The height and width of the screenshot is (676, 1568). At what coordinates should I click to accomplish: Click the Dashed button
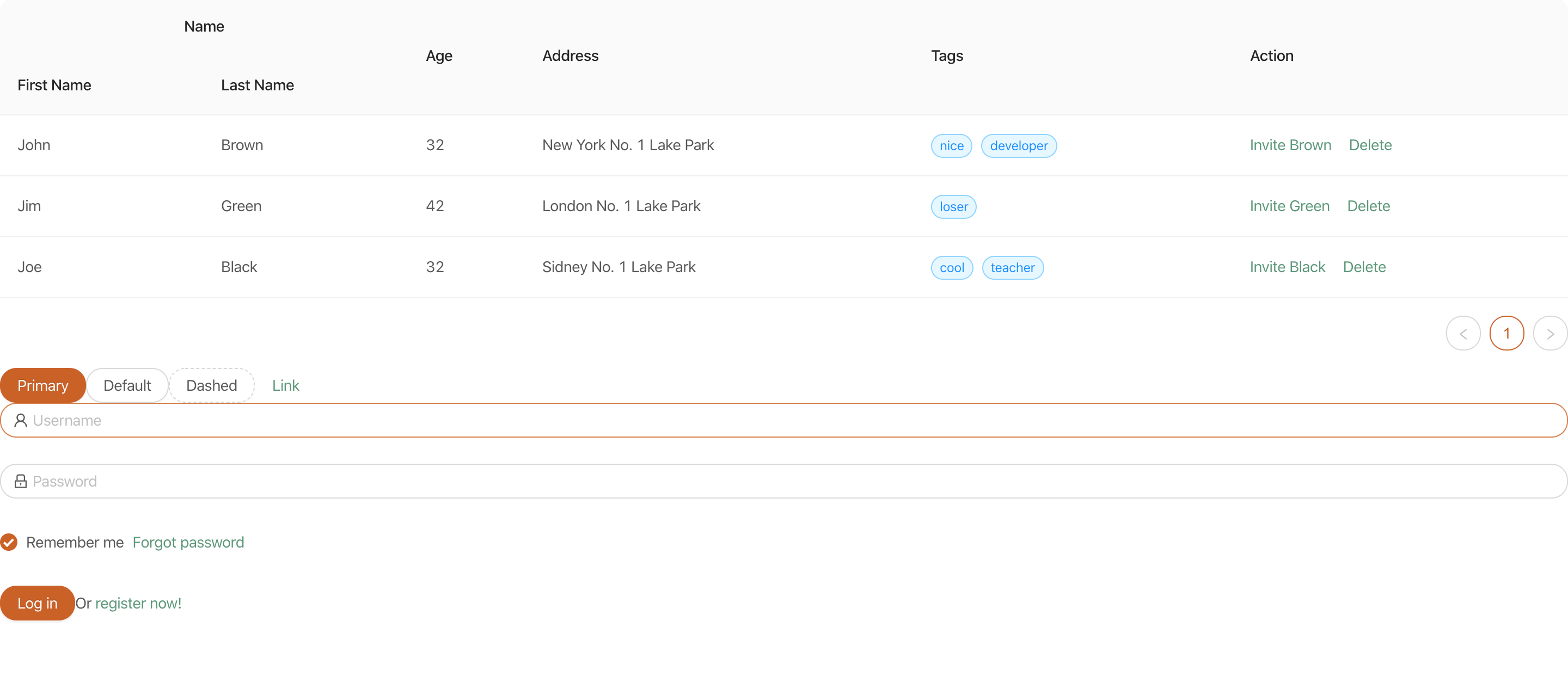point(211,385)
